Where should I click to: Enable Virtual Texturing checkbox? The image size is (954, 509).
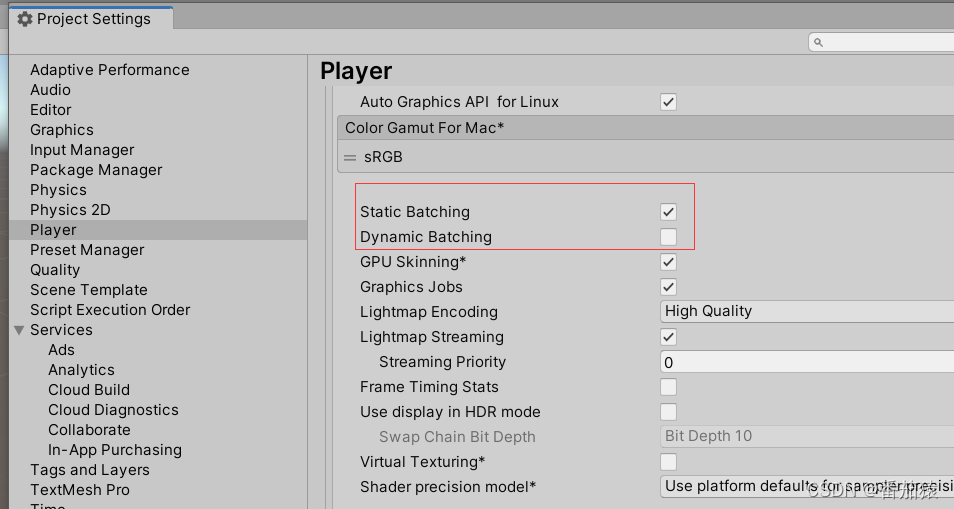[x=668, y=462]
